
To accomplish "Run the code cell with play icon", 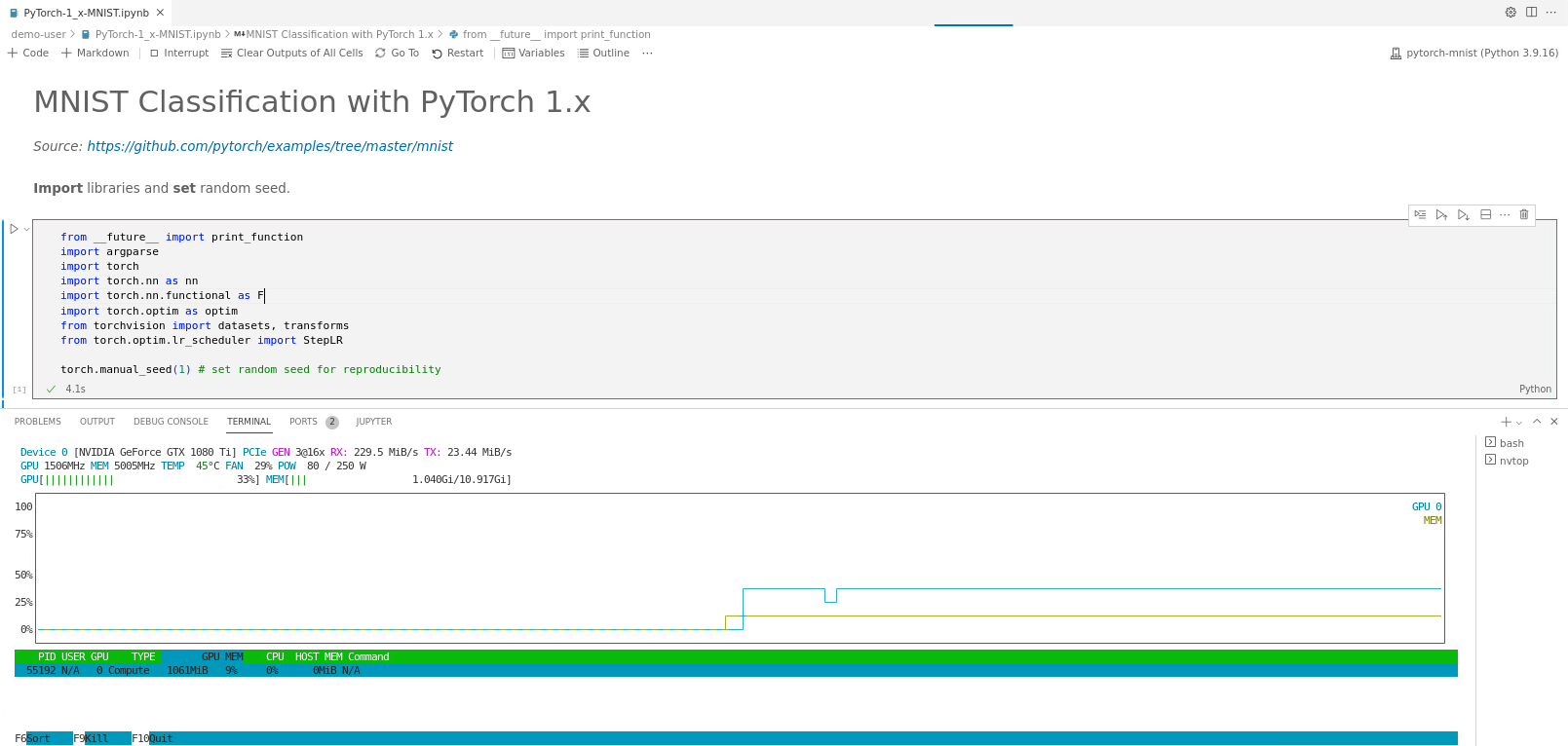I will 14,229.
